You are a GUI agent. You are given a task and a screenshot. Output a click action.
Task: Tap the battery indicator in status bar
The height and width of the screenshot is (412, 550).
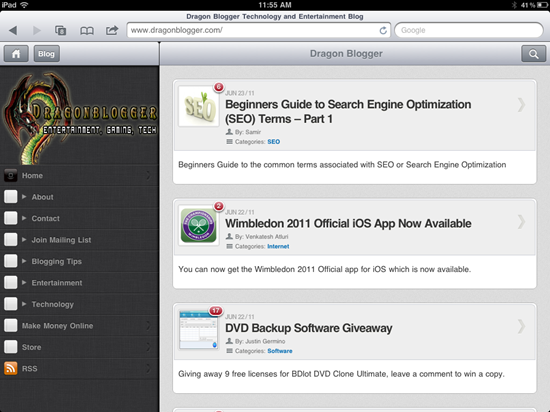click(542, 5)
